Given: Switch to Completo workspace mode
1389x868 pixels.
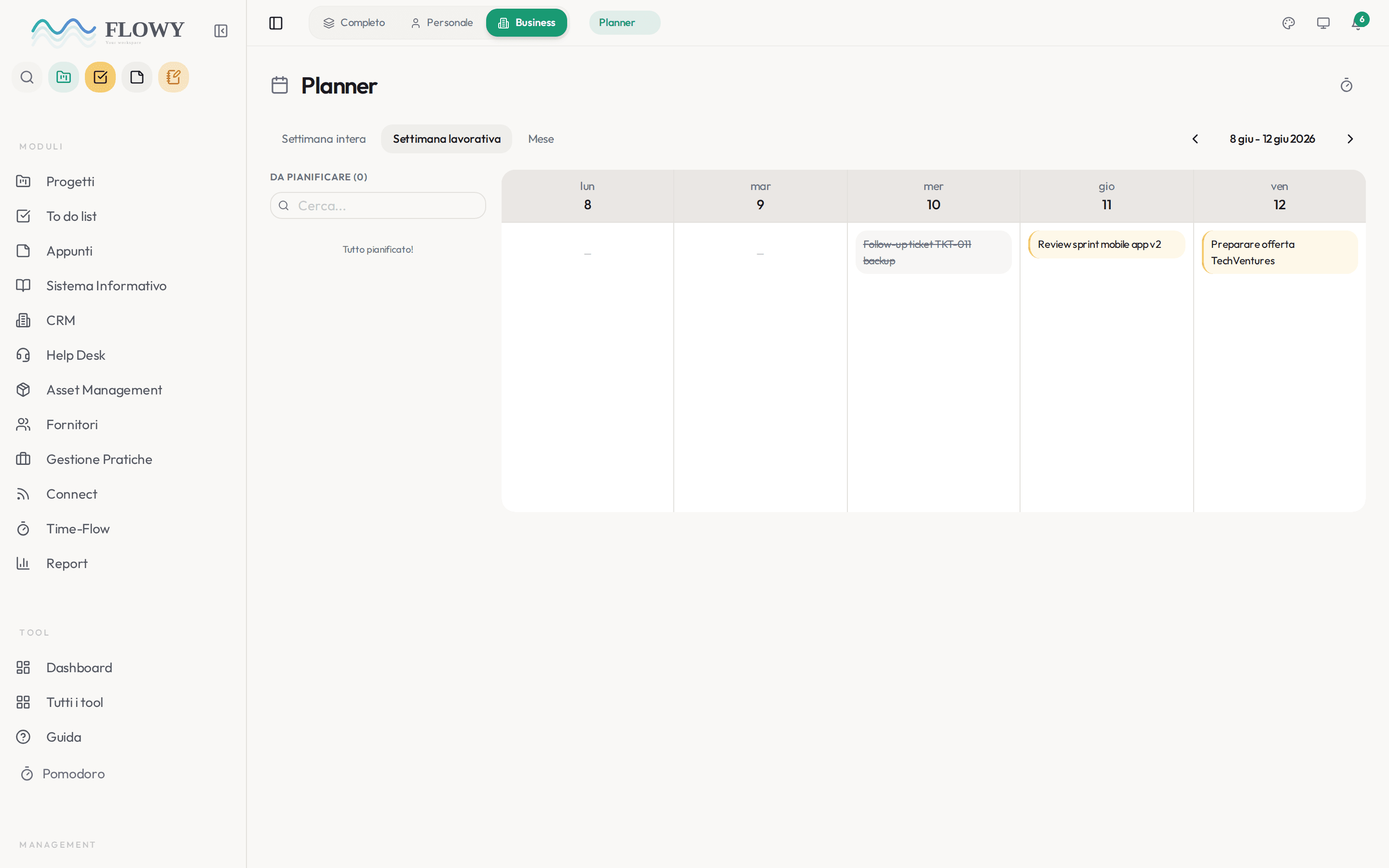Looking at the screenshot, I should click(x=354, y=23).
